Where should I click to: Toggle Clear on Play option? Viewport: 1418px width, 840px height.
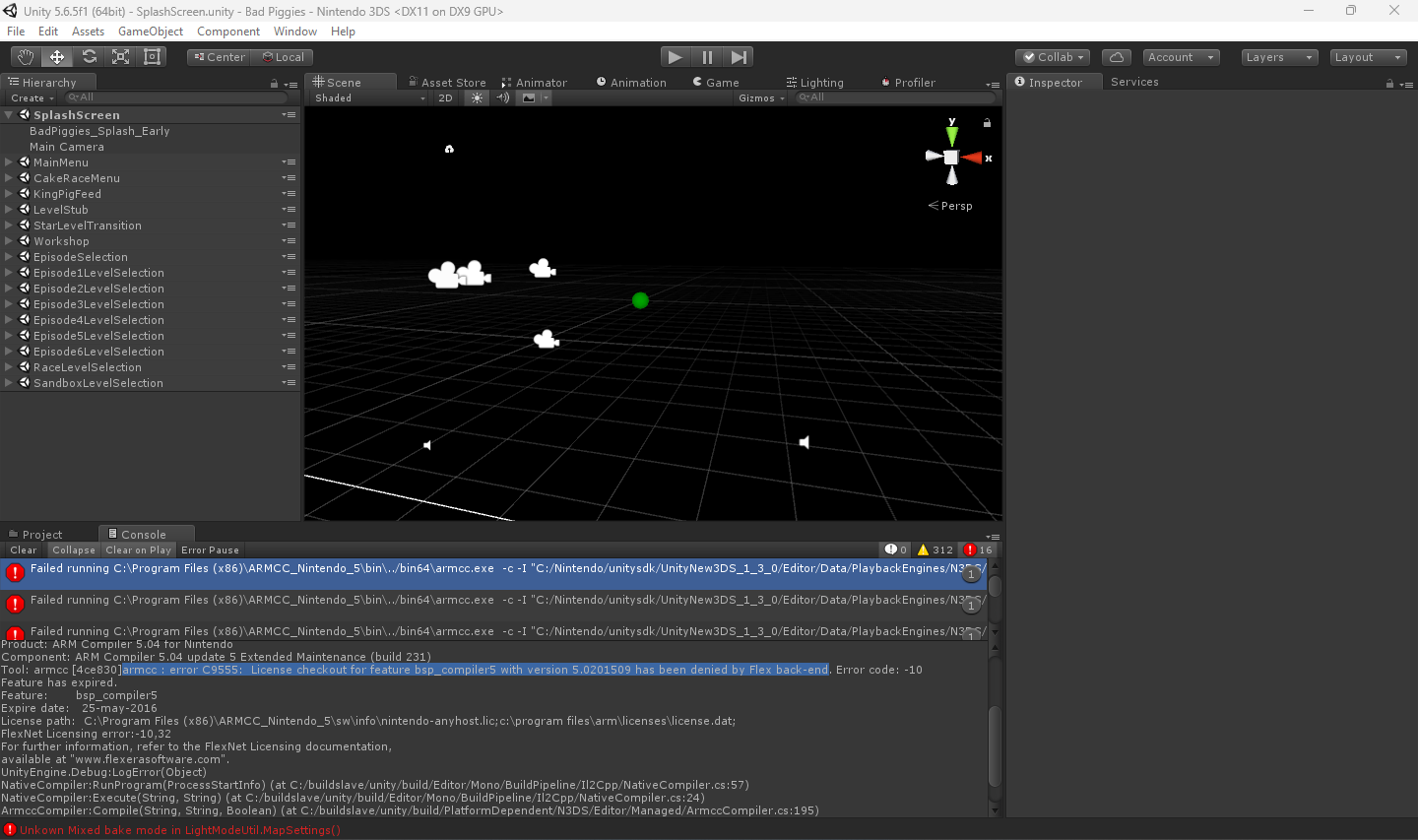[139, 550]
